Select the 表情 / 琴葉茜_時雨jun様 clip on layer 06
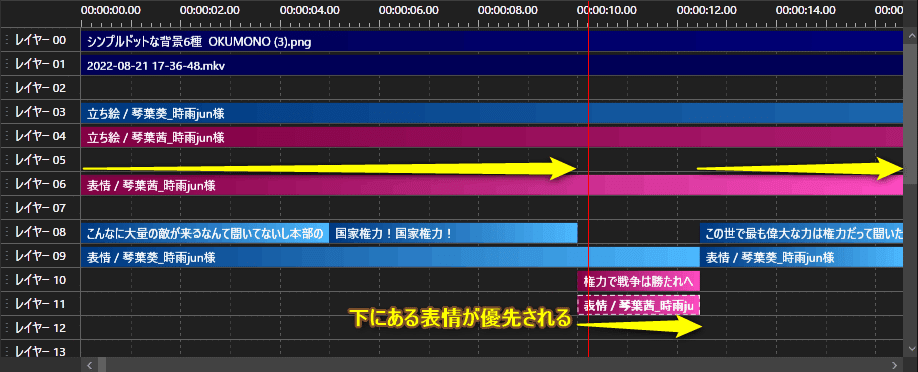 tap(492, 185)
